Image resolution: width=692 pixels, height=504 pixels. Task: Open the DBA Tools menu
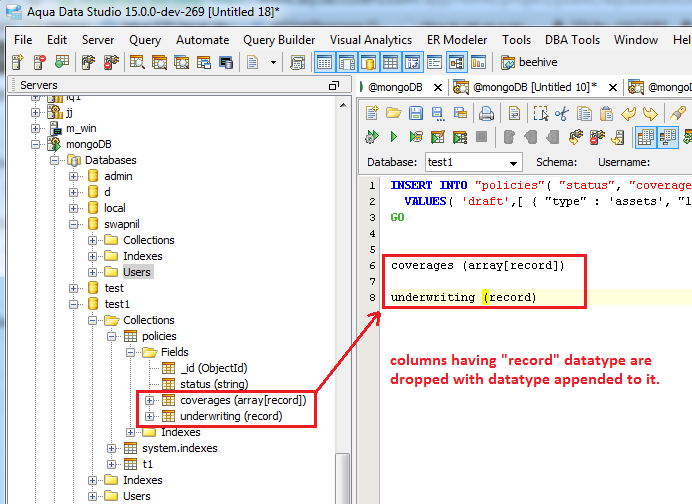(x=572, y=40)
